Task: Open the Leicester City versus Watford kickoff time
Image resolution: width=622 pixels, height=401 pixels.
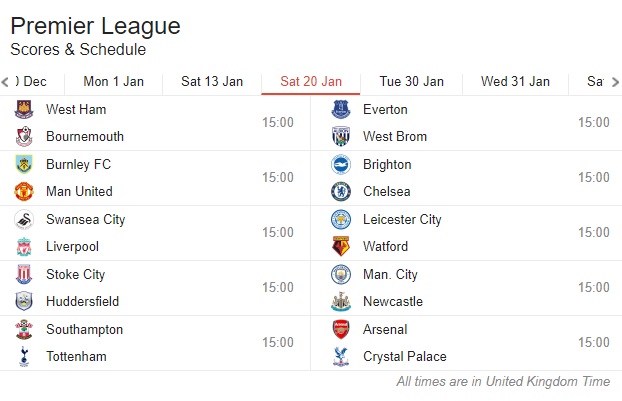Action: [x=593, y=232]
